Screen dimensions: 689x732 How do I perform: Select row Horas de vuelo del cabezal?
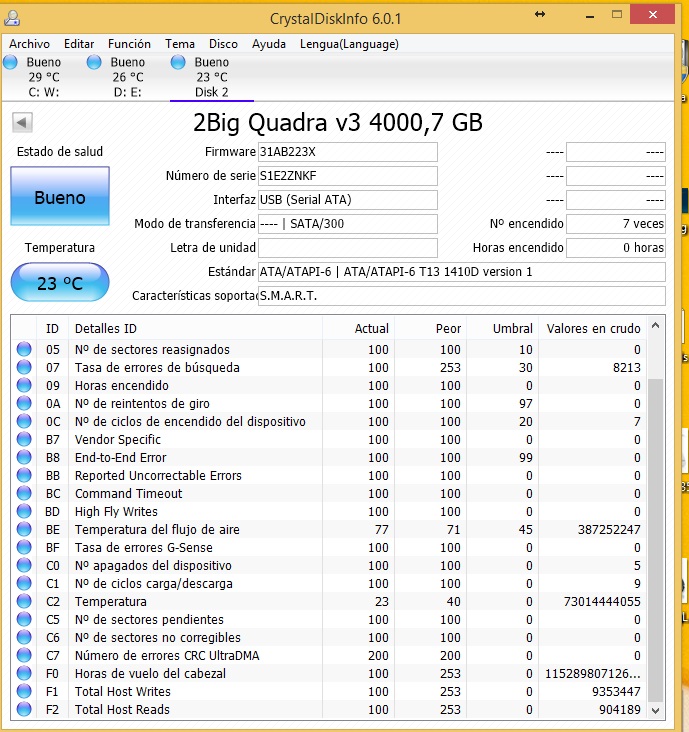coord(329,673)
